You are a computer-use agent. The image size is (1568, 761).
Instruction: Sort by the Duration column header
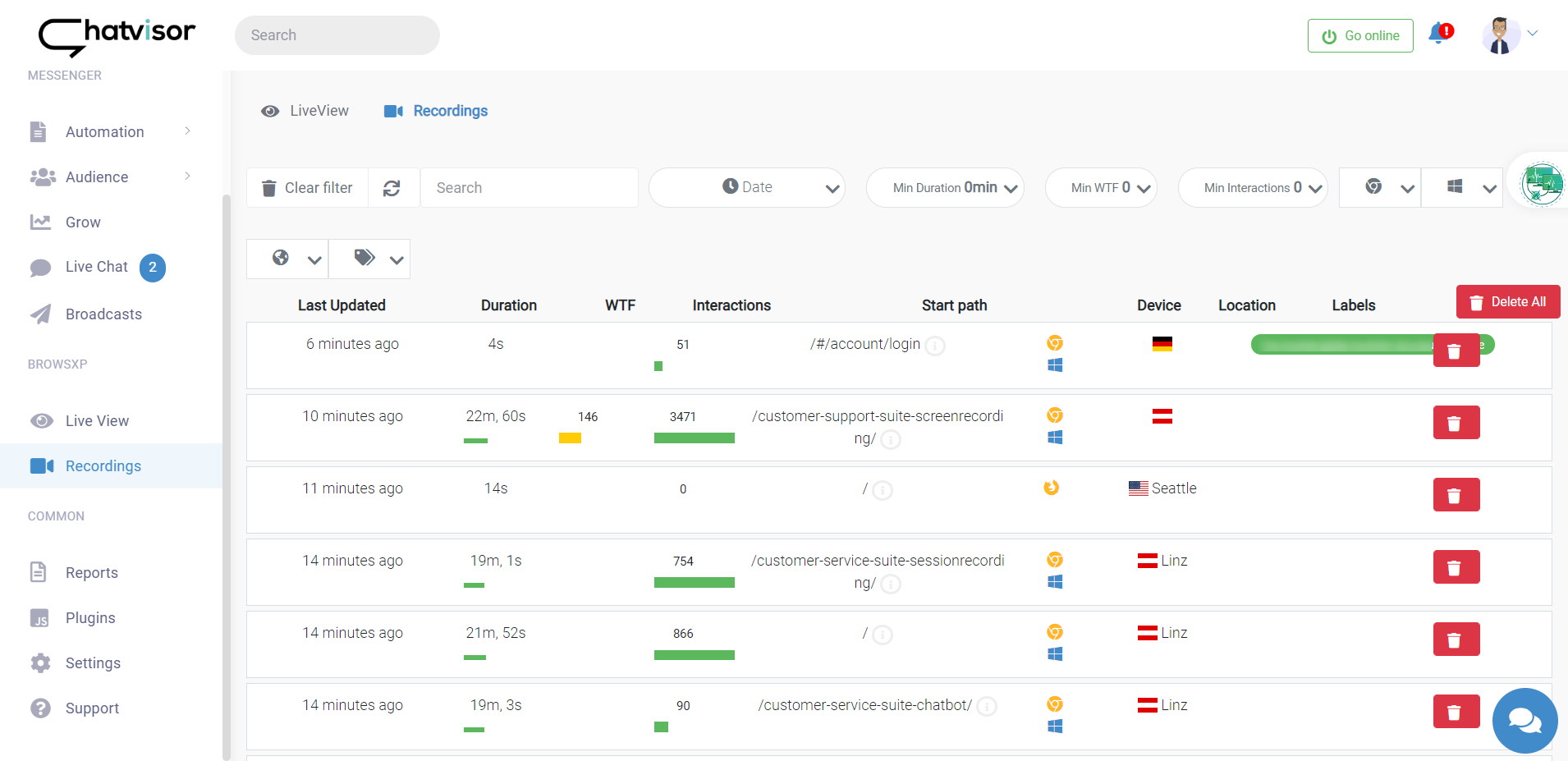pyautogui.click(x=509, y=305)
